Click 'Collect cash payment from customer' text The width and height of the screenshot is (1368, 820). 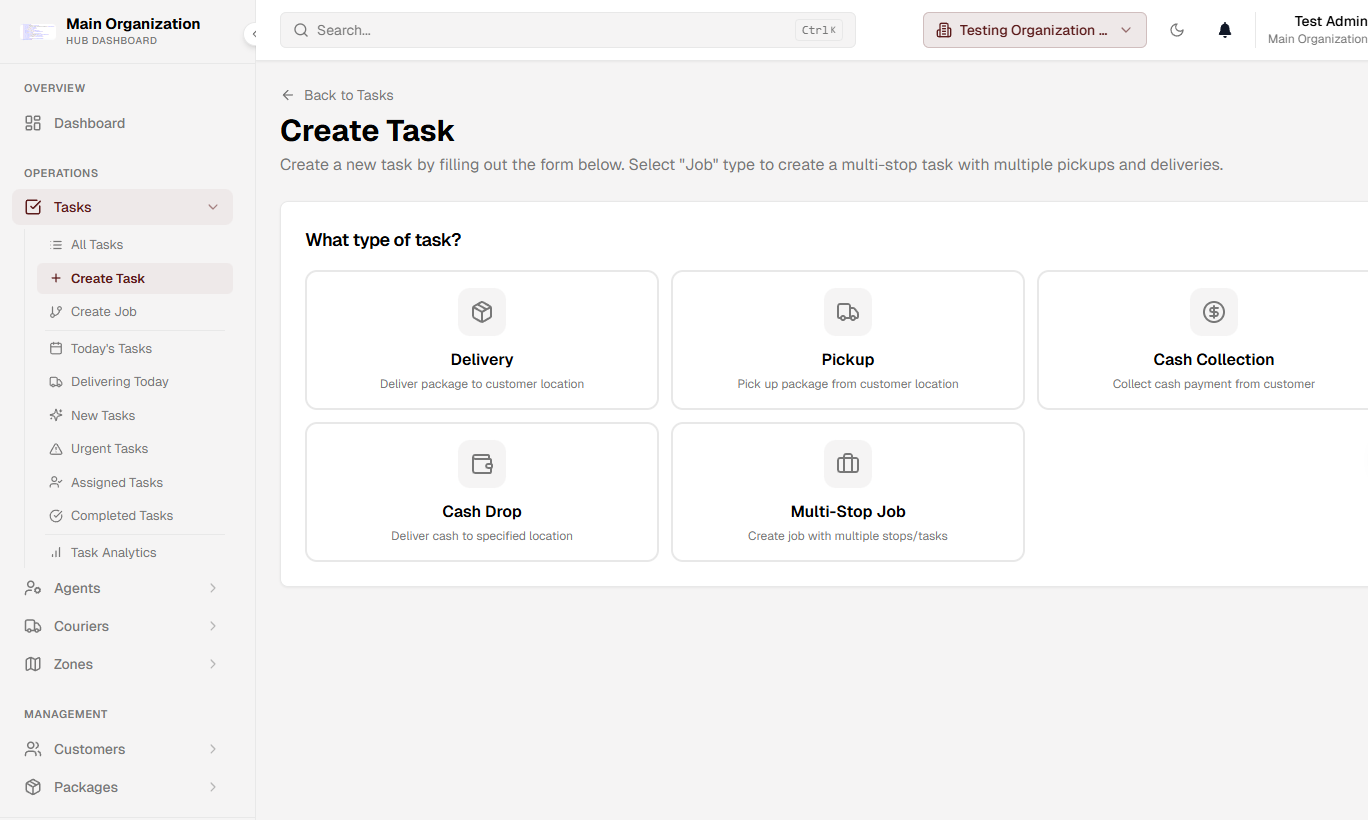pos(1214,384)
